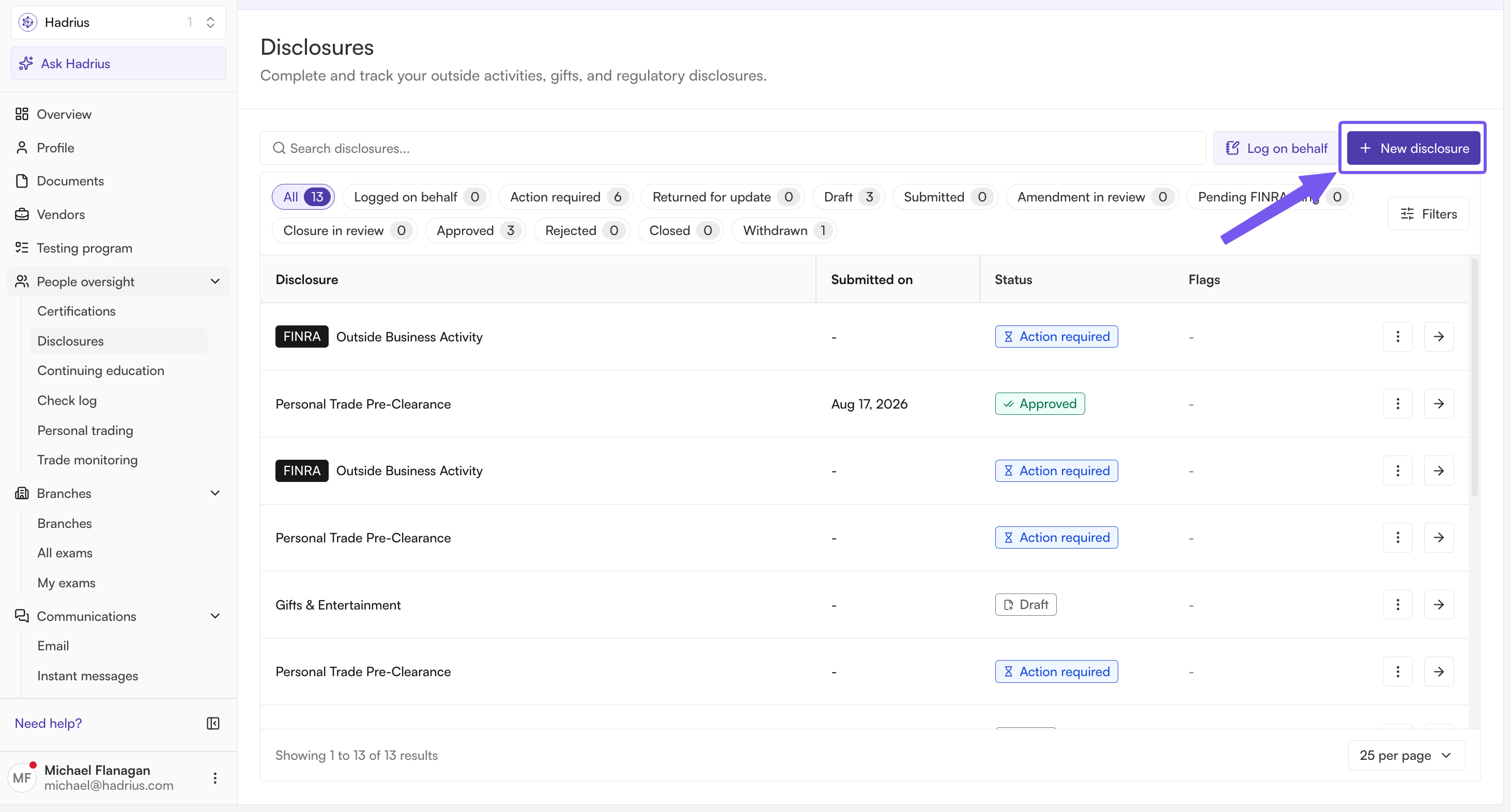This screenshot has height=812, width=1511.
Task: Open Instant messages in sidebar
Action: (88, 676)
